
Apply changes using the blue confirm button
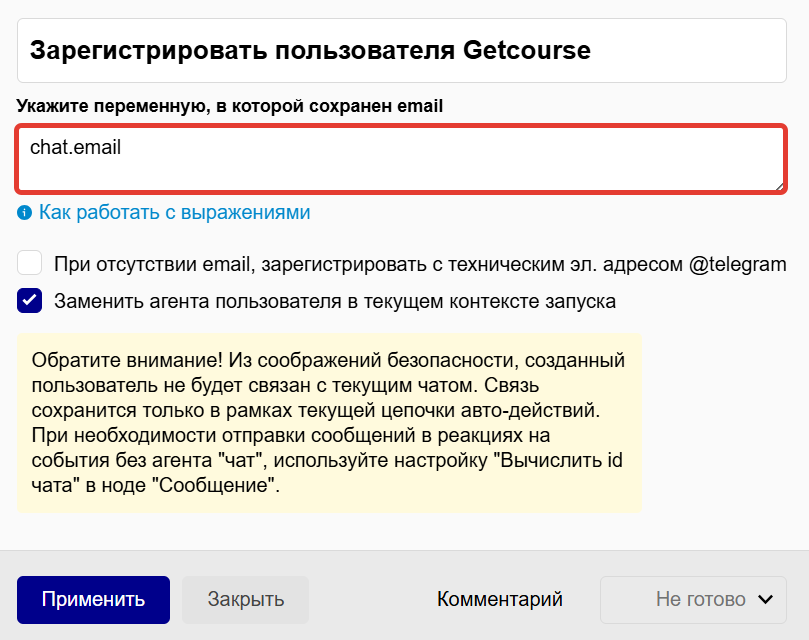pos(93,599)
